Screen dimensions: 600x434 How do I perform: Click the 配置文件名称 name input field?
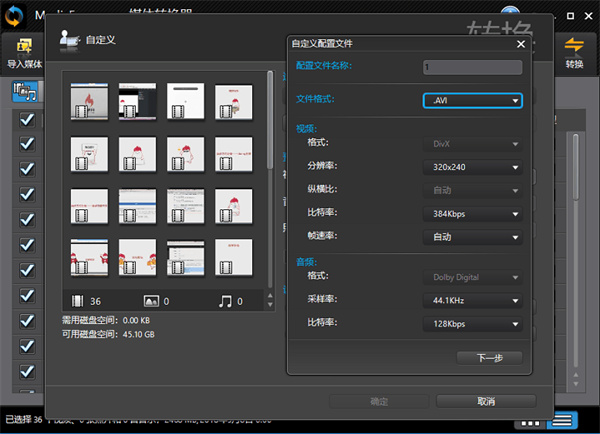click(472, 67)
